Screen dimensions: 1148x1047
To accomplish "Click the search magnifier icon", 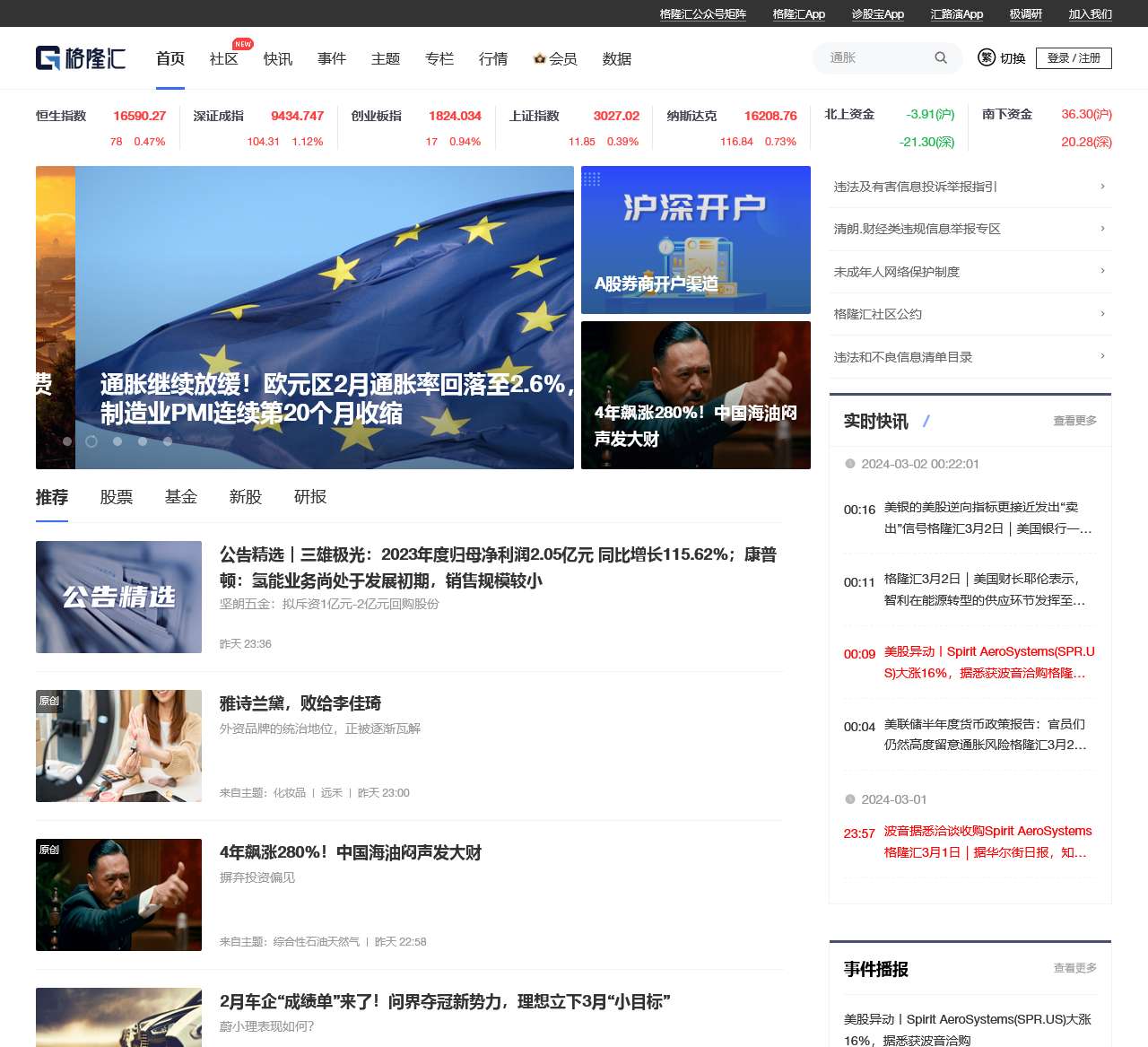I will pyautogui.click(x=941, y=57).
